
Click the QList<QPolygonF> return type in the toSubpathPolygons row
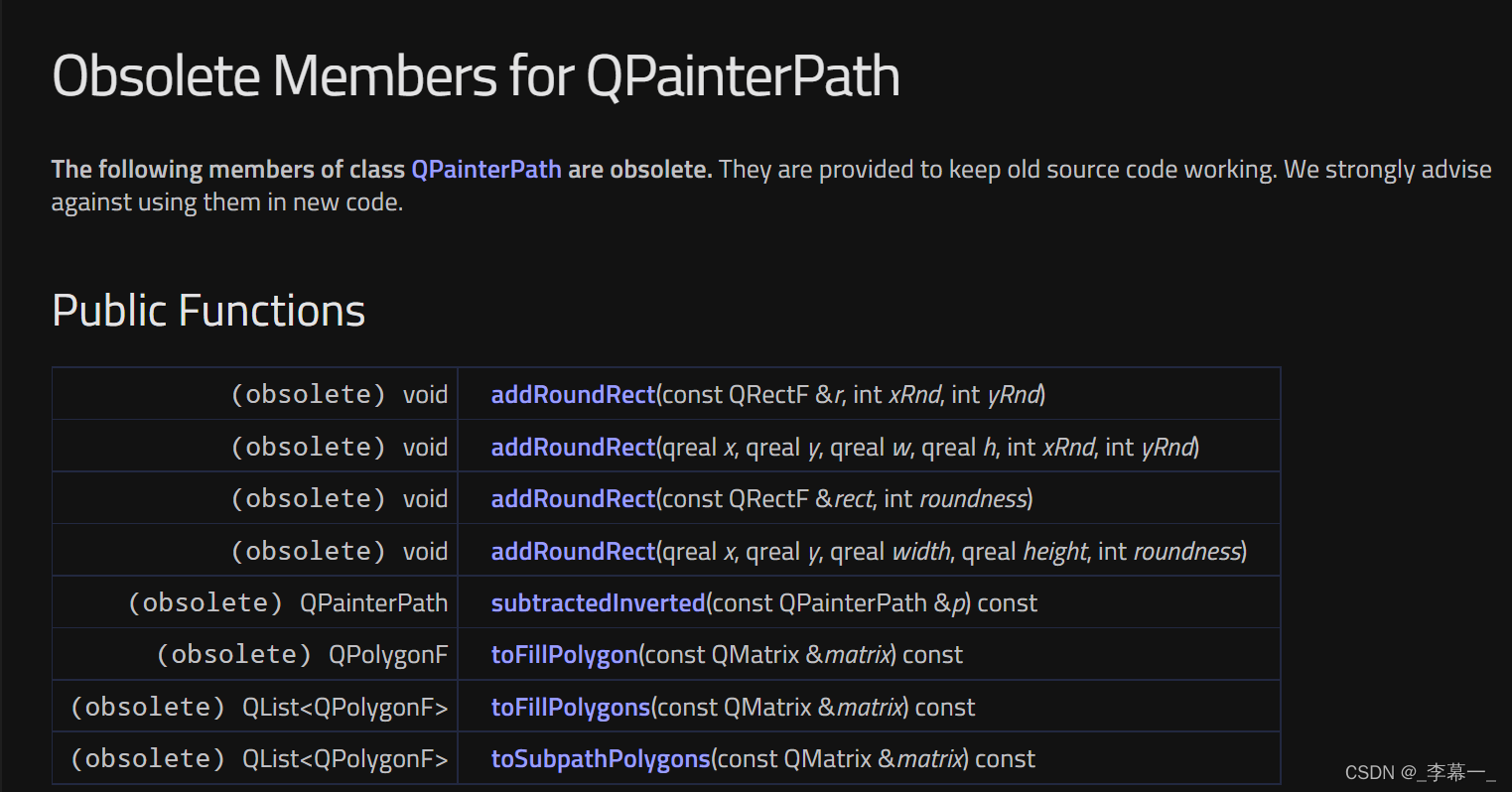[x=344, y=759]
